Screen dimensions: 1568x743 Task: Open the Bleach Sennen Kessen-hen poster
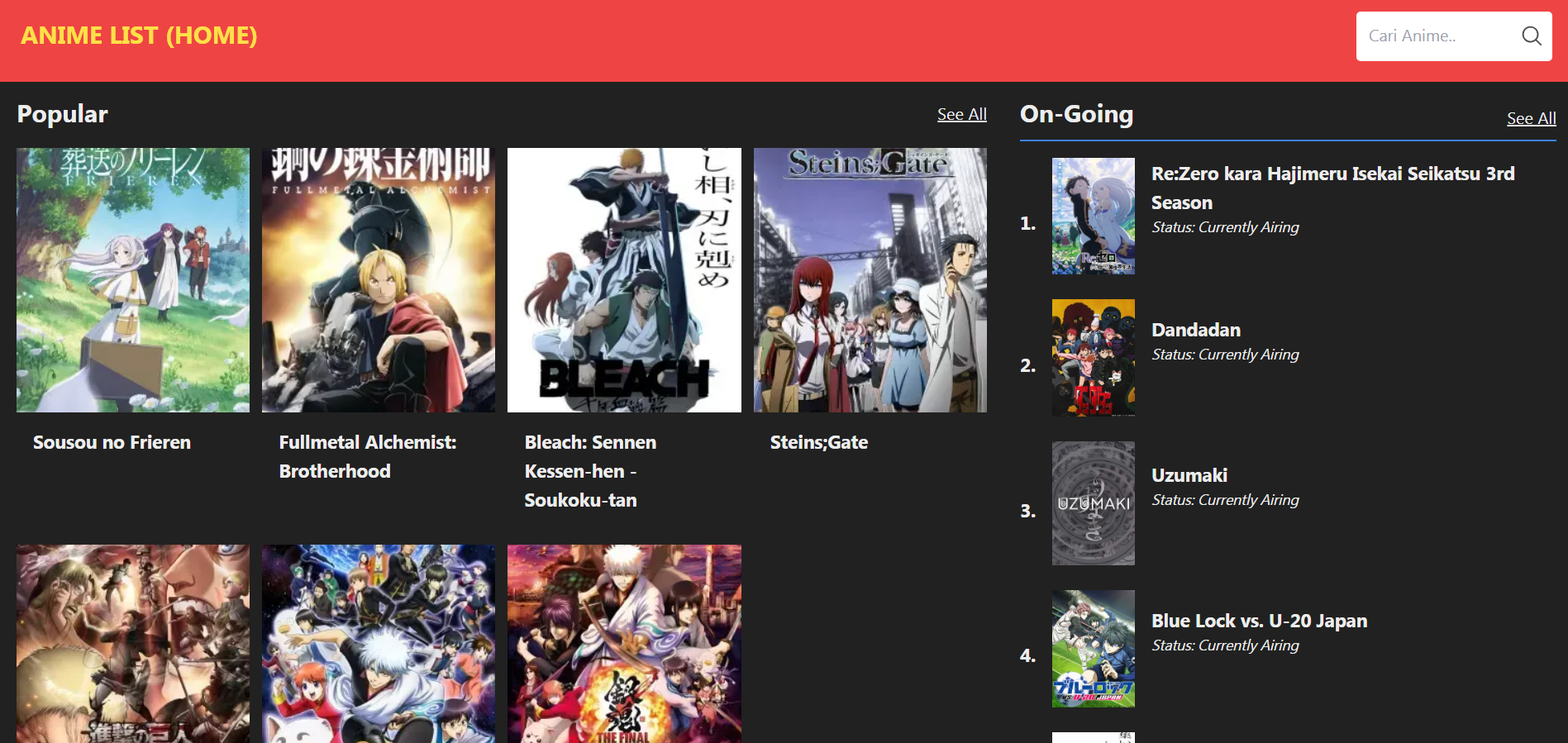click(x=624, y=279)
